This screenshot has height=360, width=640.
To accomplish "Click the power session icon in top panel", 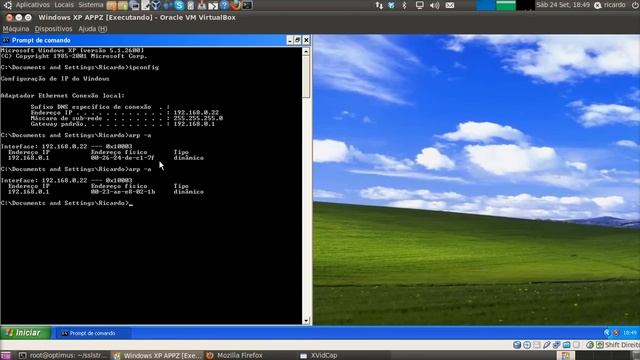I will pyautogui.click(x=635, y=5).
